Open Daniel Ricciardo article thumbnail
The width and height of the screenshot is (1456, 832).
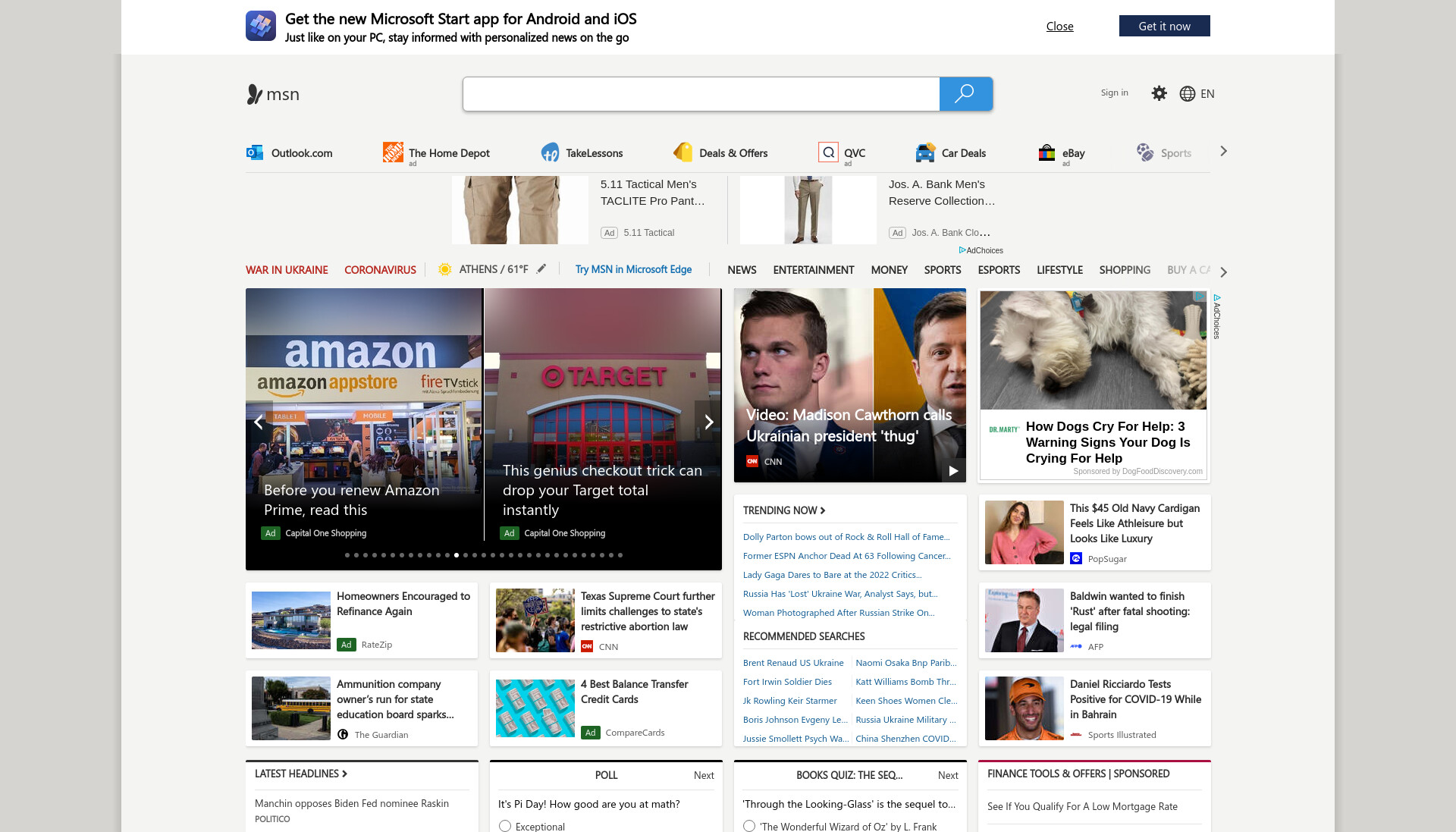[1025, 708]
